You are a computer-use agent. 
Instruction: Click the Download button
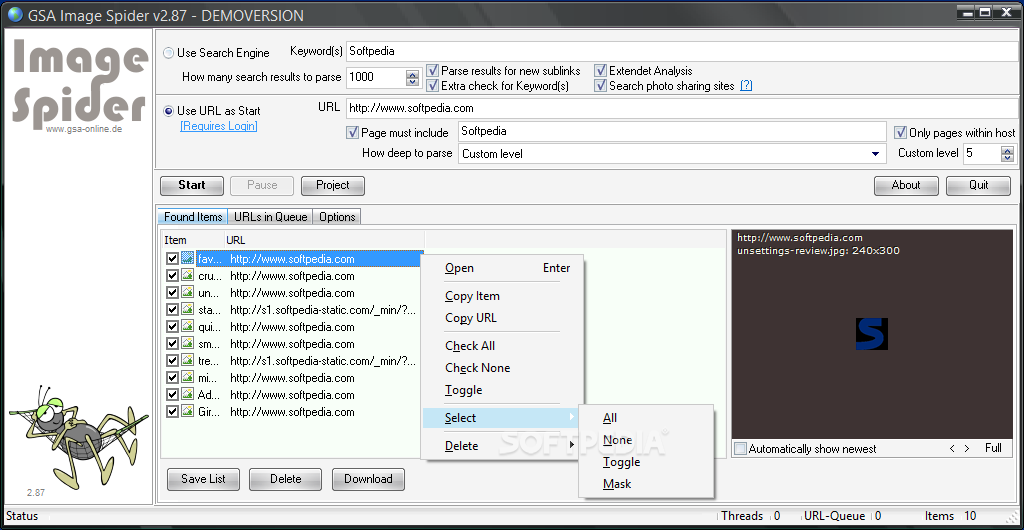[368, 479]
